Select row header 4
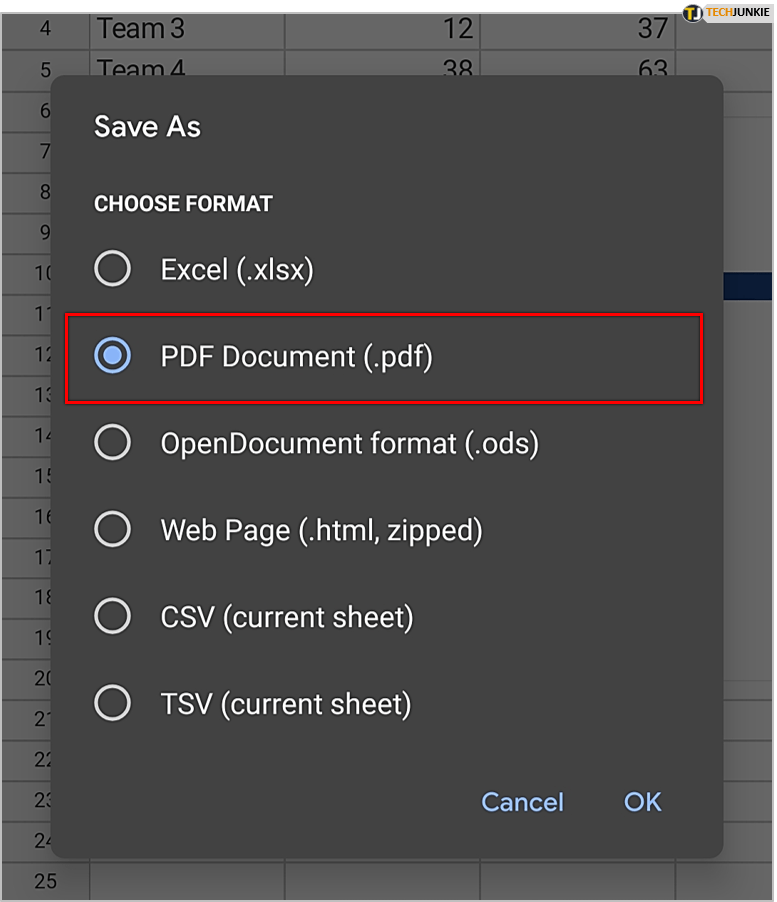777x902 pixels. [45, 29]
